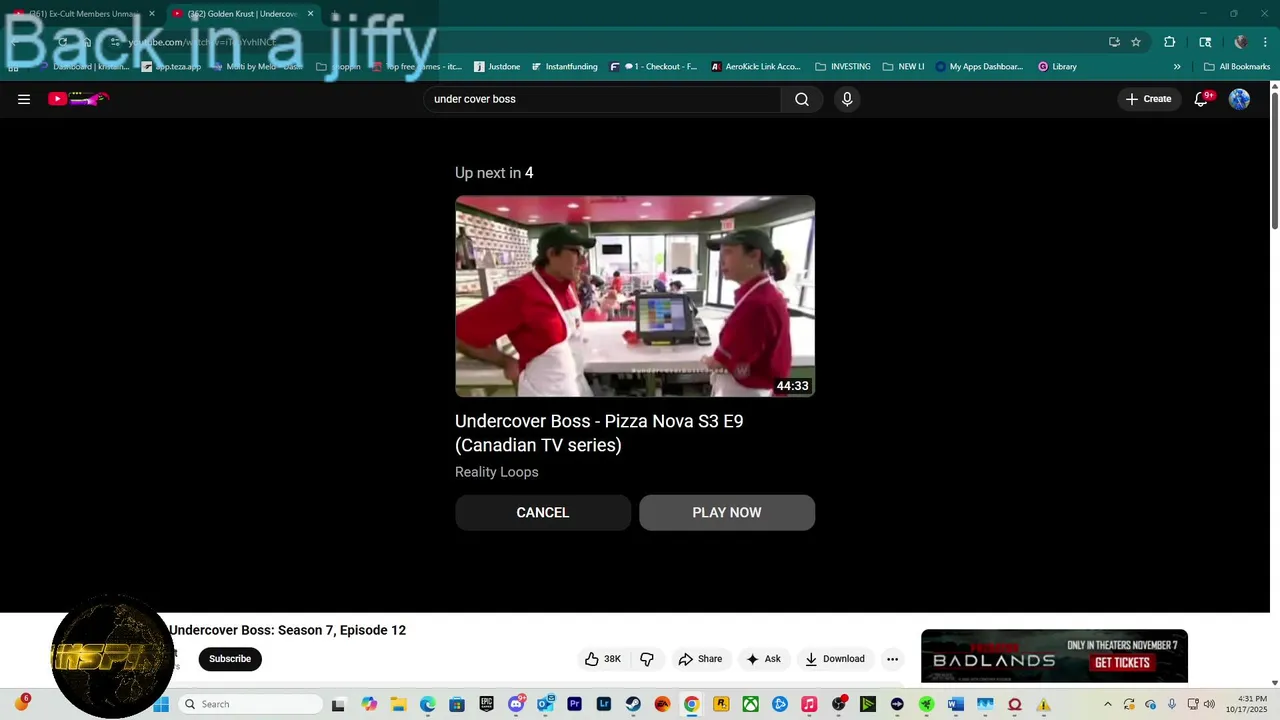Open the Razer icon in the taskbar
The height and width of the screenshot is (720, 1280).
[x=926, y=704]
